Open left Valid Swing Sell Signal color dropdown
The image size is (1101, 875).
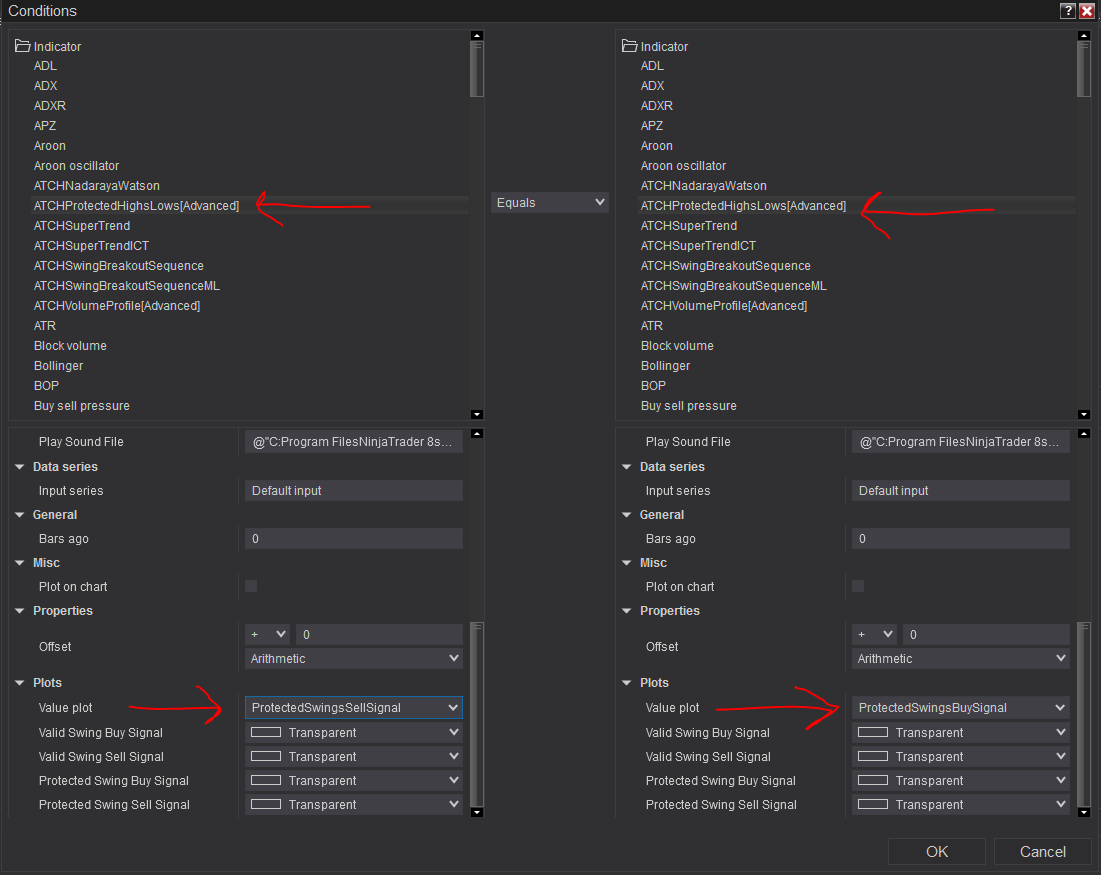click(354, 756)
